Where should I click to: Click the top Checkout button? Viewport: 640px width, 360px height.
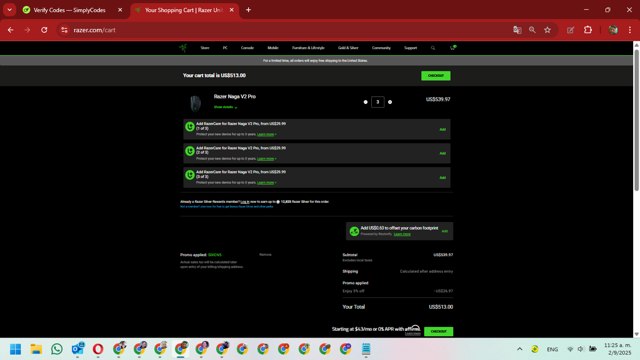[x=436, y=76]
